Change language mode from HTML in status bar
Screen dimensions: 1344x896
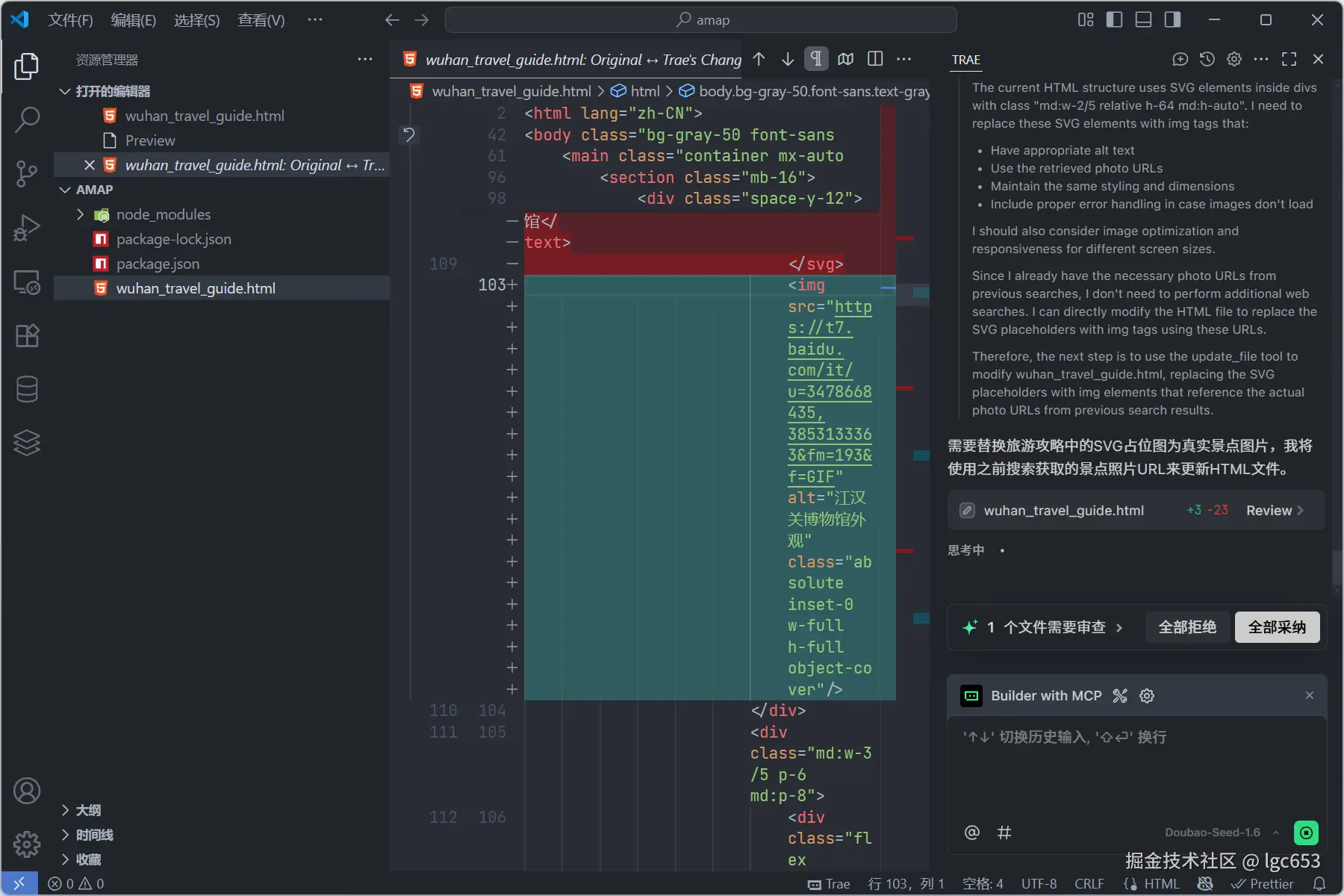tap(1161, 884)
